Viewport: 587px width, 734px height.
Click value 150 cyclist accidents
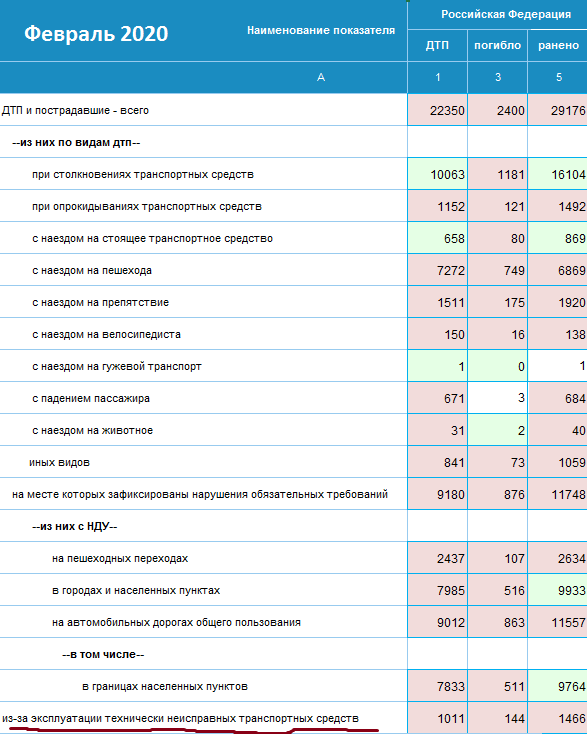tap(454, 335)
